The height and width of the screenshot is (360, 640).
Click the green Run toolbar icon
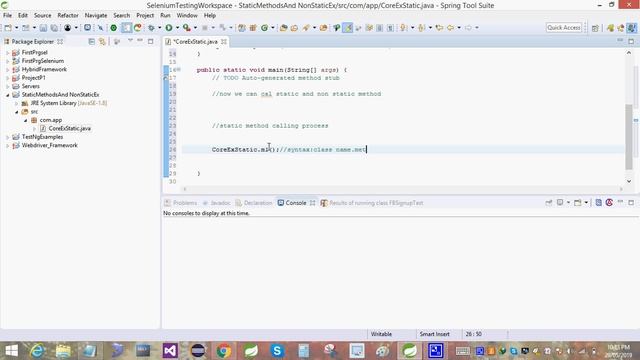(169, 28)
